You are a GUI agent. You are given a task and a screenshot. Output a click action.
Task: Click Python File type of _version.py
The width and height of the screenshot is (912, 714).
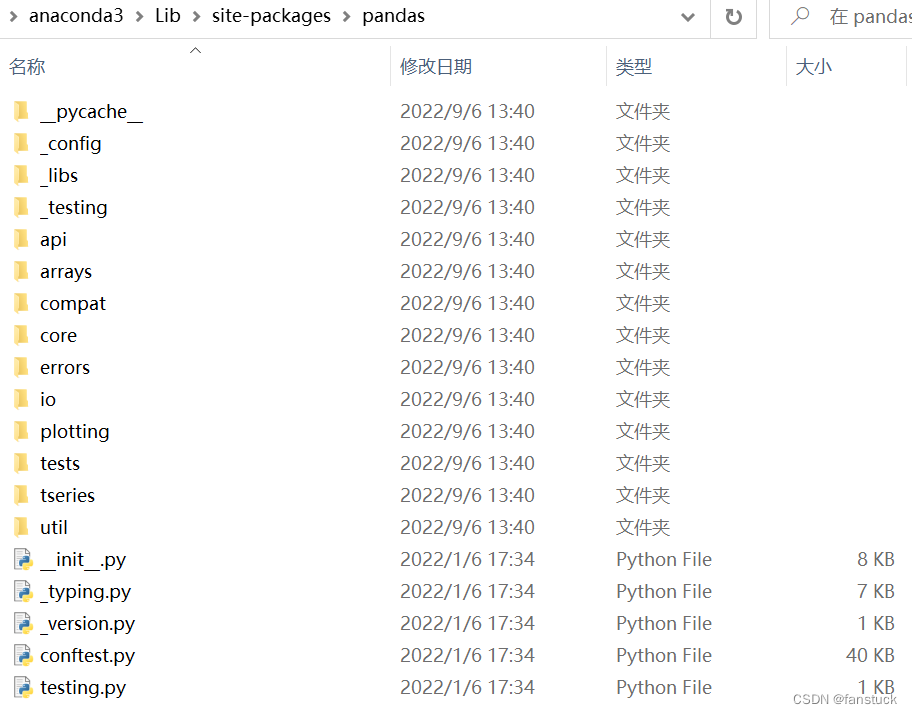664,623
